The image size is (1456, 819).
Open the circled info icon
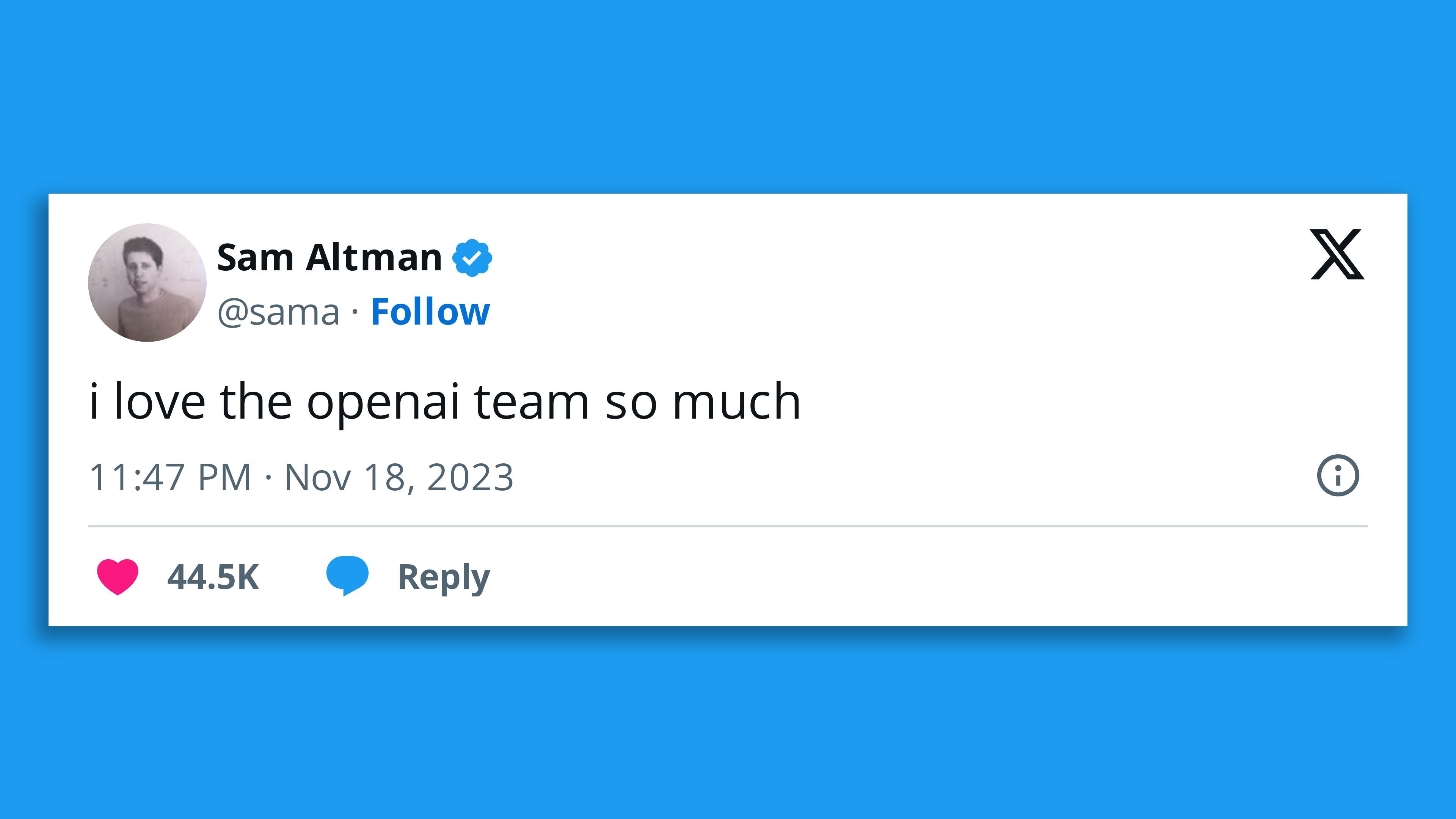click(1338, 475)
